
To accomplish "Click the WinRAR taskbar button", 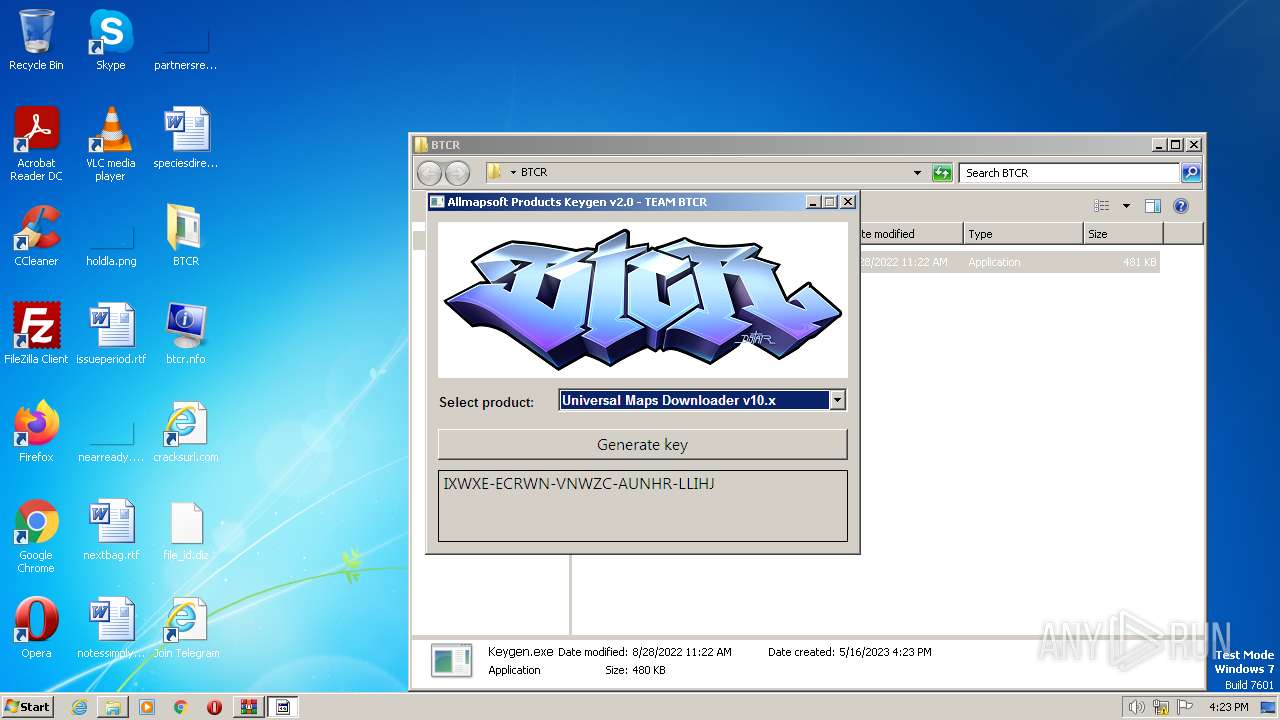I will pyautogui.click(x=249, y=707).
